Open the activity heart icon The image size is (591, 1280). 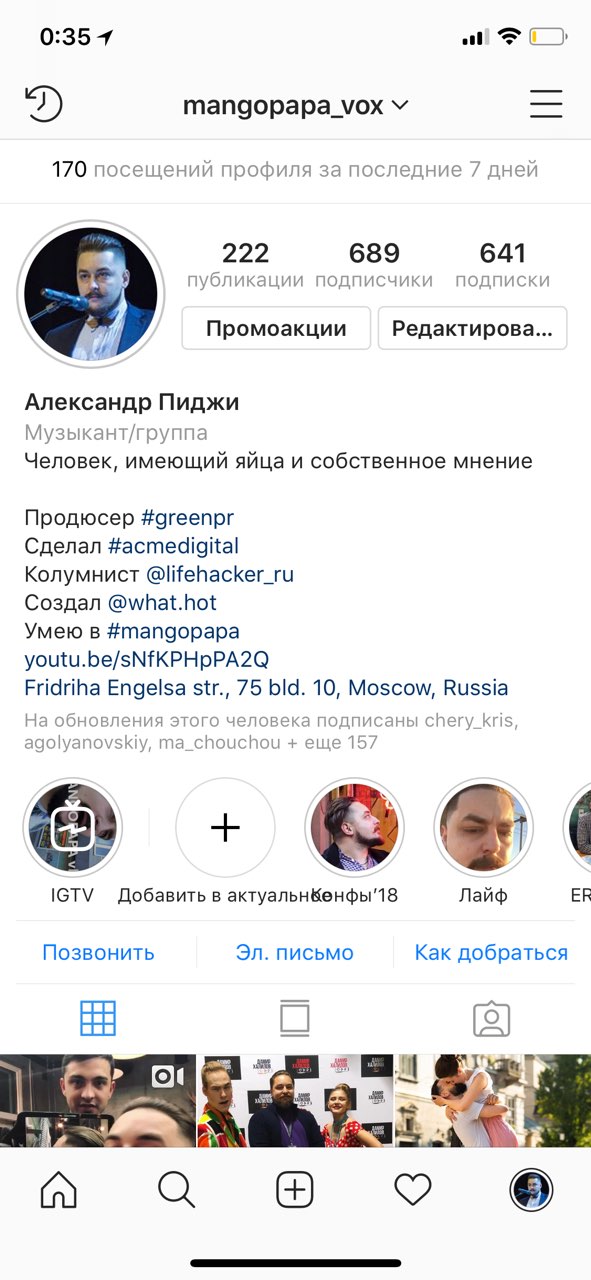point(413,1189)
